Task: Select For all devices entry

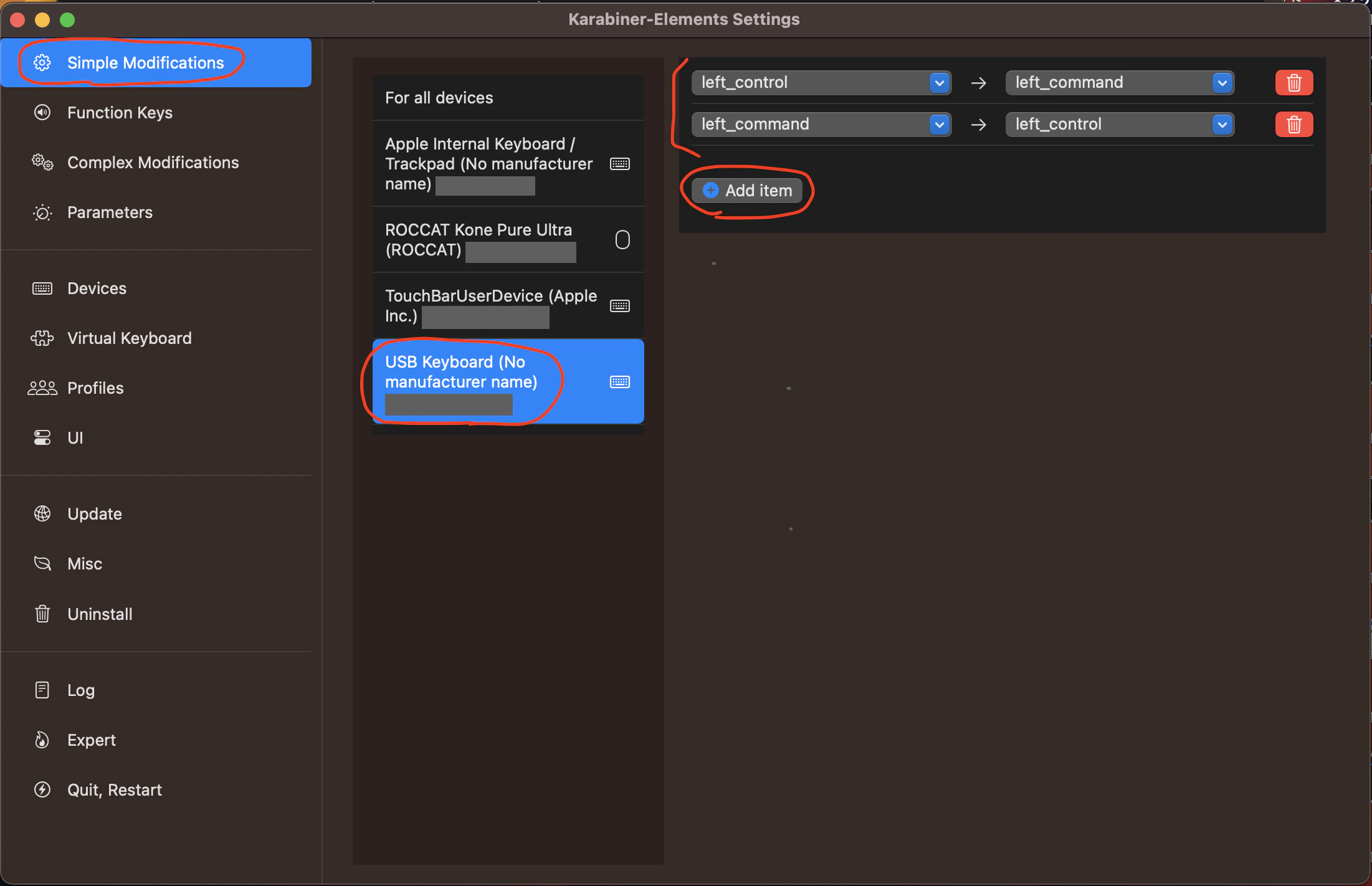Action: click(x=439, y=98)
